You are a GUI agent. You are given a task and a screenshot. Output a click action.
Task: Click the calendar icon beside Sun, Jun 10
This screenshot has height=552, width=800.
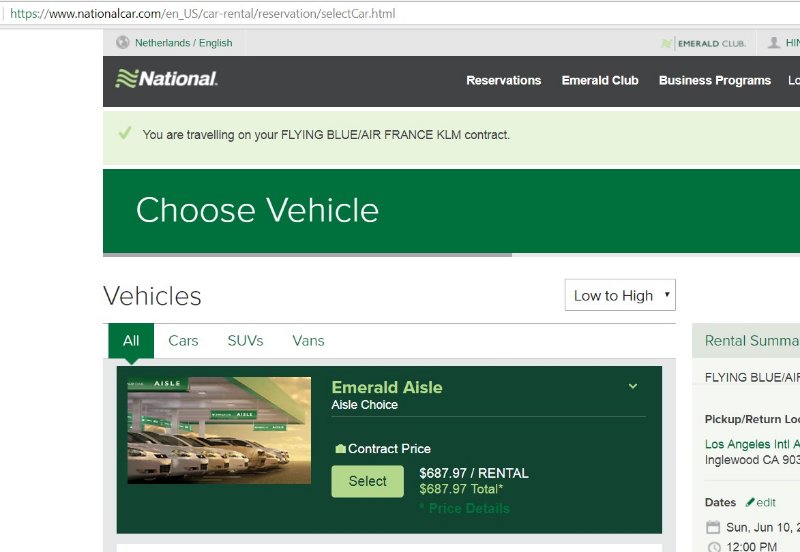click(713, 527)
